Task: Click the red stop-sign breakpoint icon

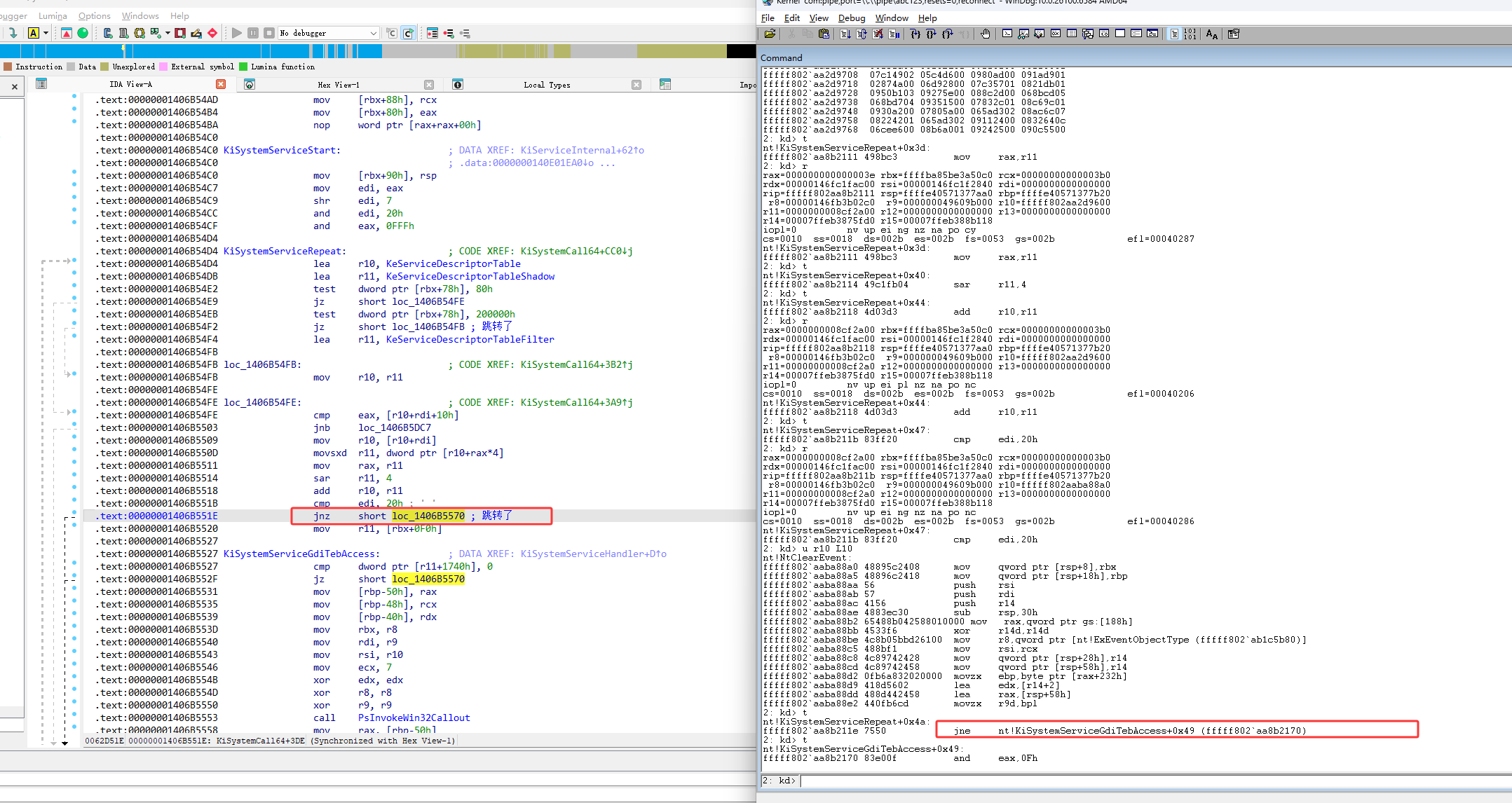Action: coord(212,33)
